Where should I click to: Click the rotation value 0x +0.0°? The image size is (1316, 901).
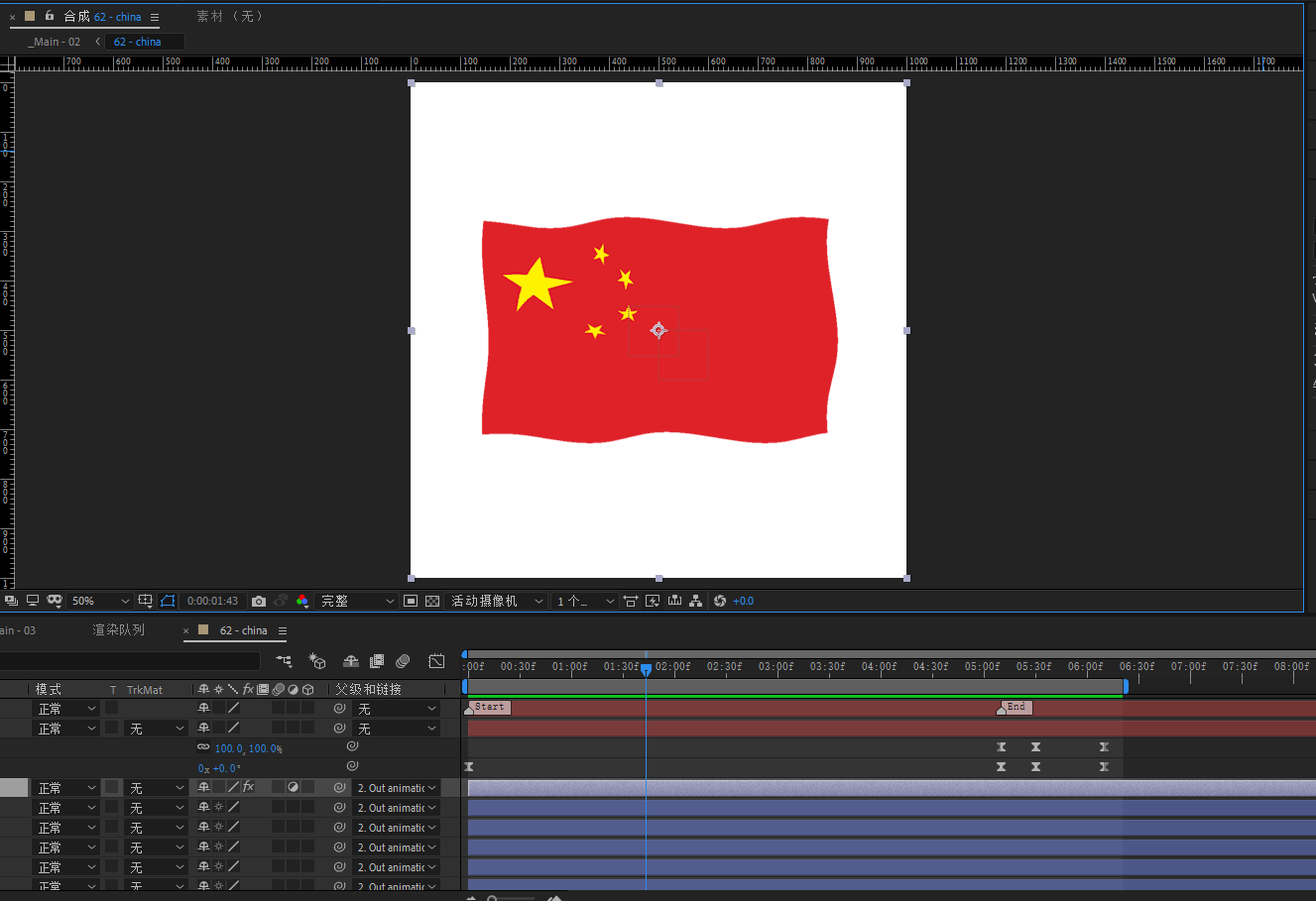tap(219, 768)
